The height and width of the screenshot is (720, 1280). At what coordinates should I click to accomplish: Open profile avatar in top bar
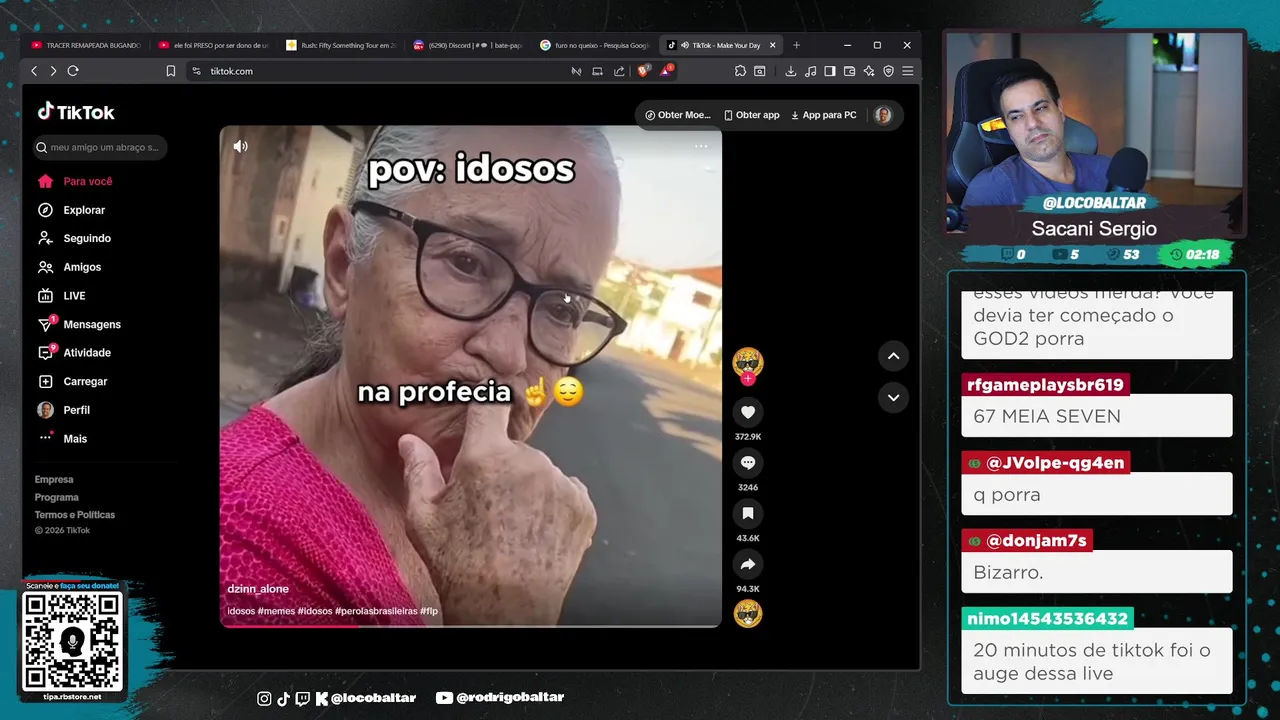[x=883, y=115]
